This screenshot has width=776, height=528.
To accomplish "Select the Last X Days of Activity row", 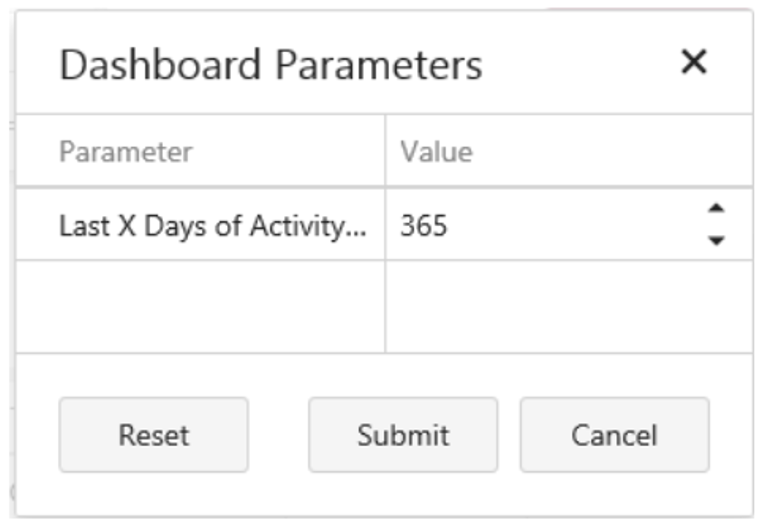I will (x=212, y=226).
